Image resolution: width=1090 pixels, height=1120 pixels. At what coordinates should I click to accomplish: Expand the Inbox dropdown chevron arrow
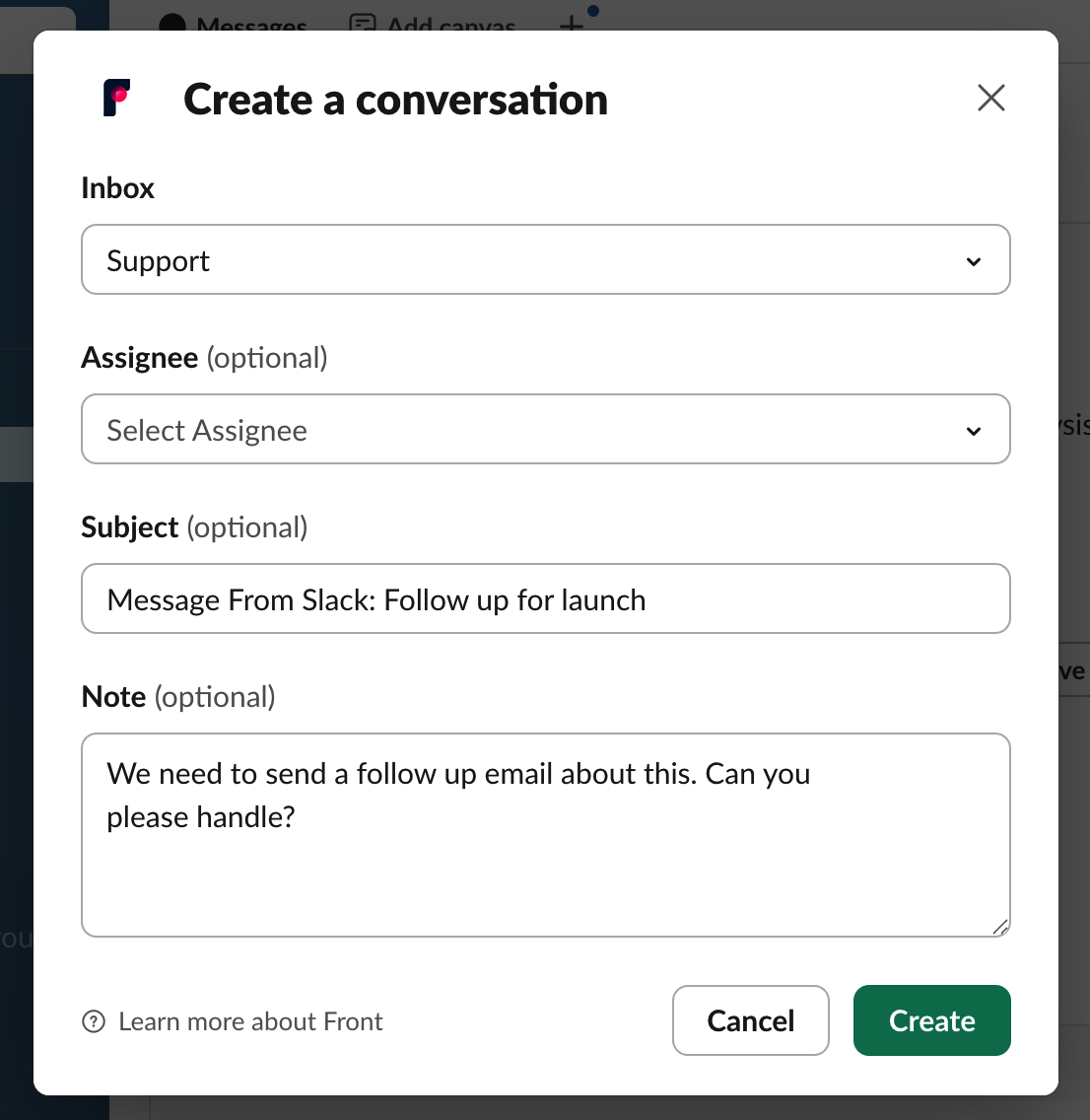click(x=974, y=261)
